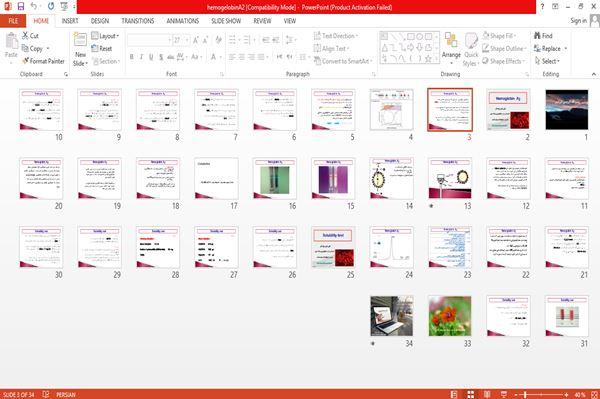The height and width of the screenshot is (399, 600).
Task: Select the Format Painter tool
Action: (44, 61)
